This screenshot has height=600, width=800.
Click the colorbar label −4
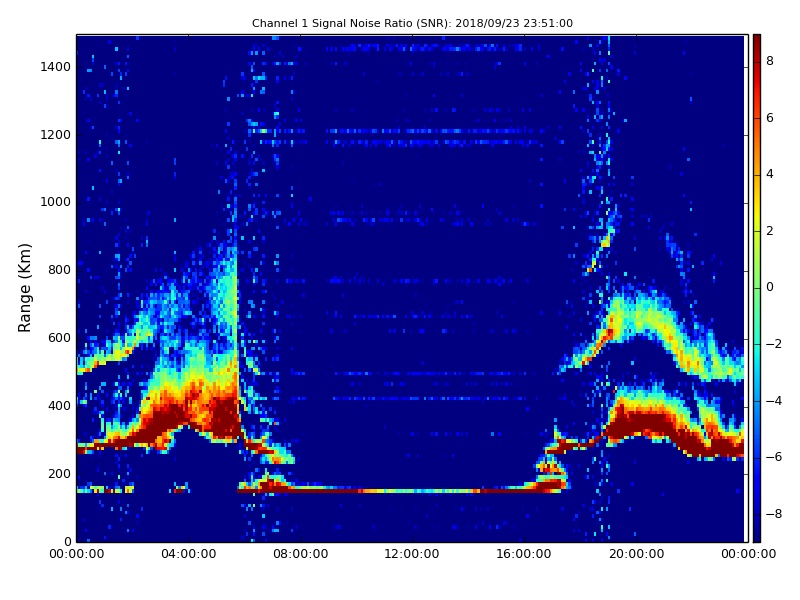point(773,401)
